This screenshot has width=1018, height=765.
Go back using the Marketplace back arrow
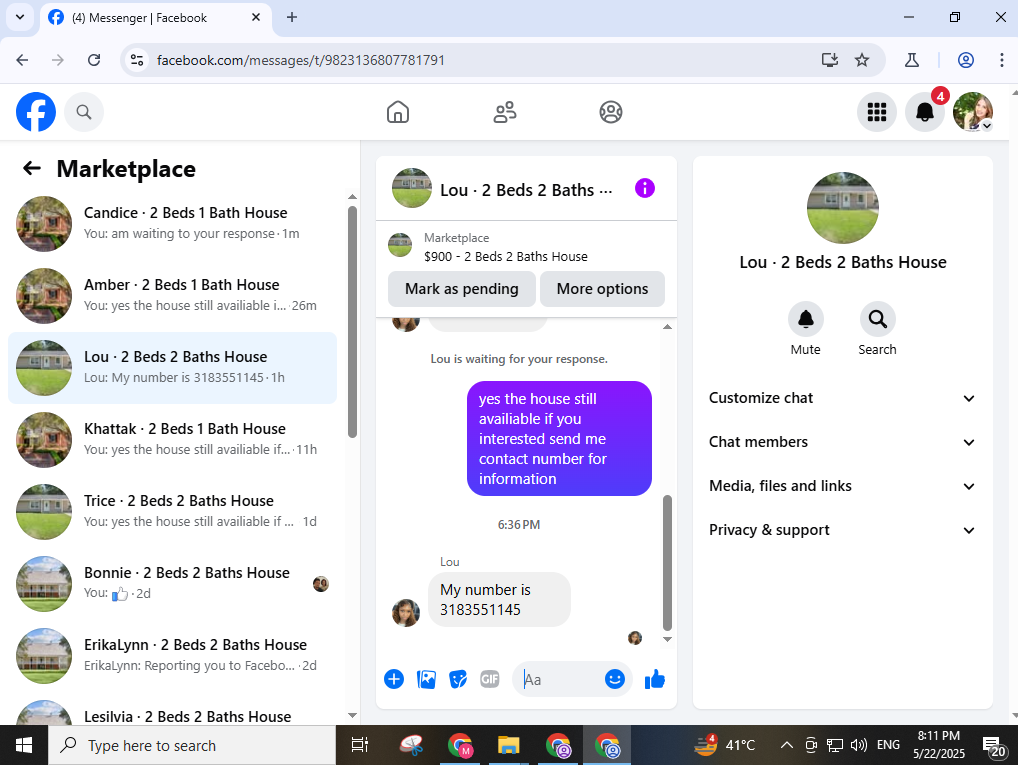tap(32, 169)
